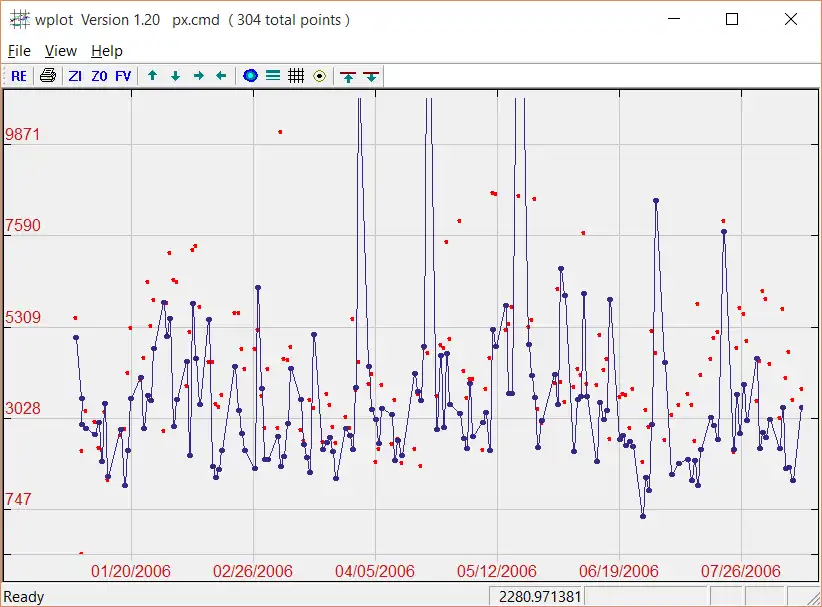The image size is (822, 607).
Task: Click x-axis date 06/19/2006
Action: point(619,571)
